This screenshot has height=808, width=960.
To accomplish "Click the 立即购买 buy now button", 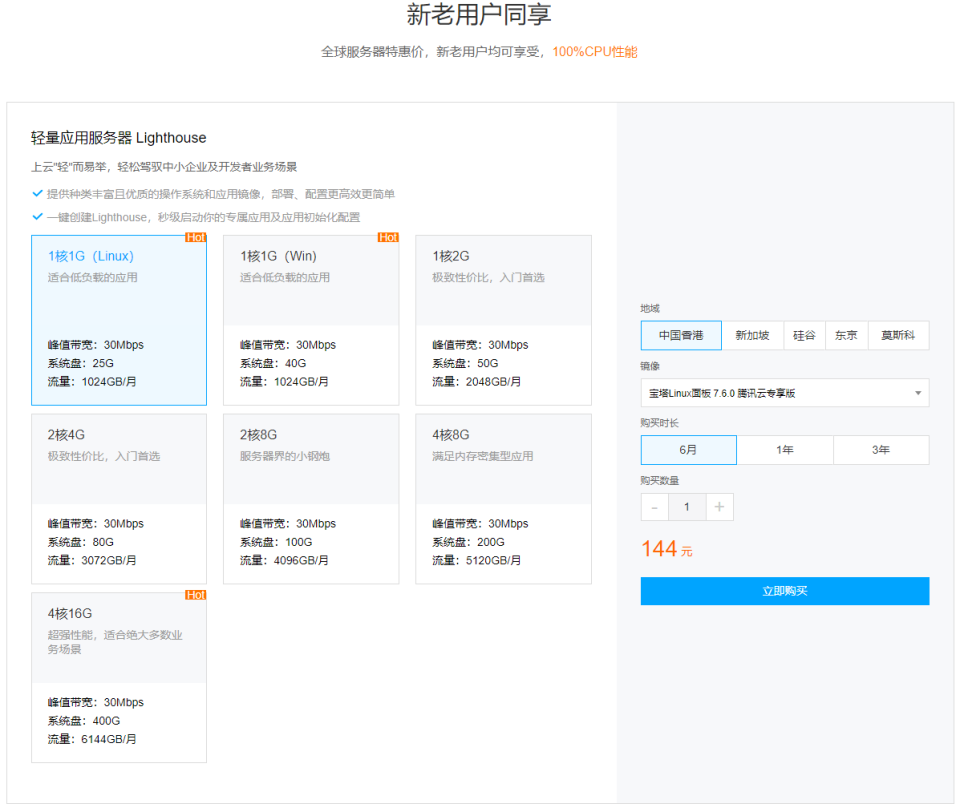I will 785,591.
